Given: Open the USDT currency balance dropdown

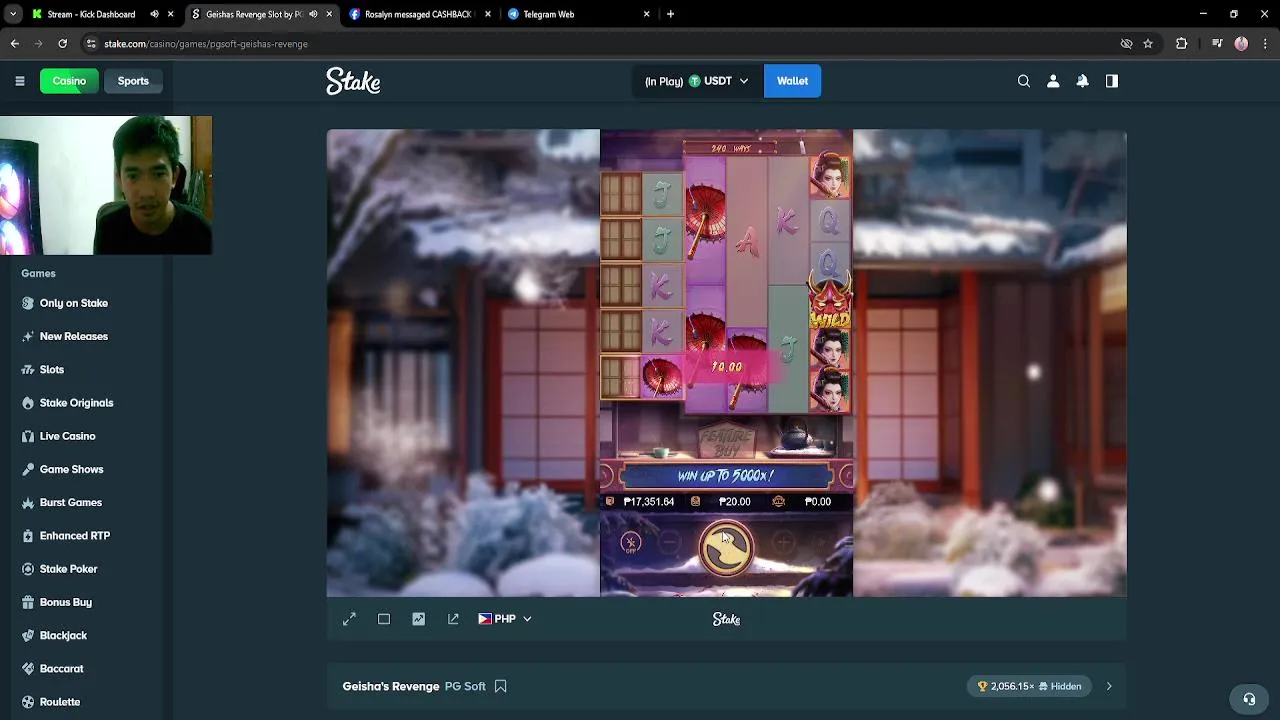Looking at the screenshot, I should point(696,81).
